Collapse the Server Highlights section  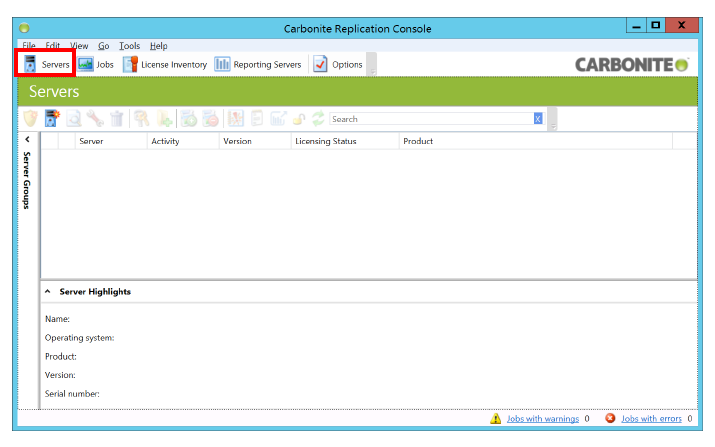(47, 291)
